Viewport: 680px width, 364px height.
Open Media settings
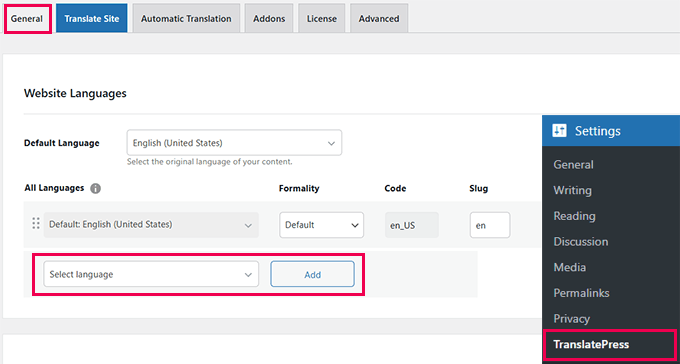click(569, 267)
